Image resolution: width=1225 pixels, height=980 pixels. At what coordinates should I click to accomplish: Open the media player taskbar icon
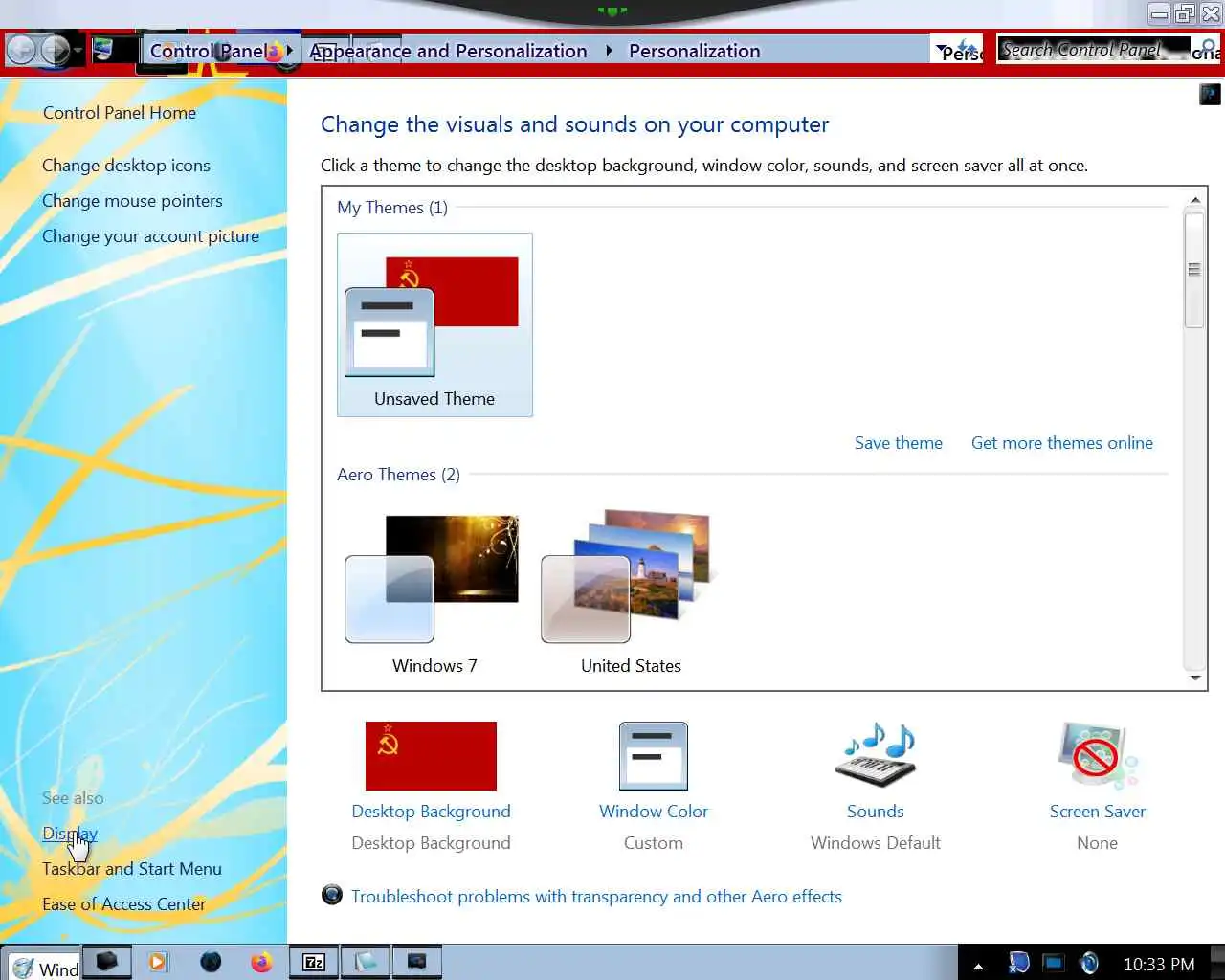[x=158, y=962]
